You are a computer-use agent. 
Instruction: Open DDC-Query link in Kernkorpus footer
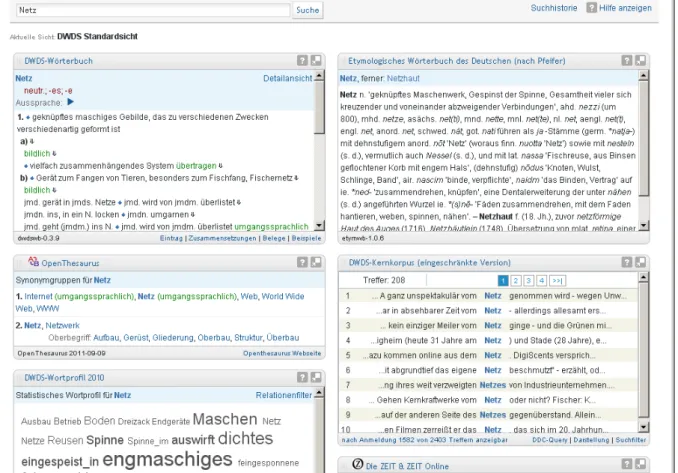pyautogui.click(x=550, y=440)
